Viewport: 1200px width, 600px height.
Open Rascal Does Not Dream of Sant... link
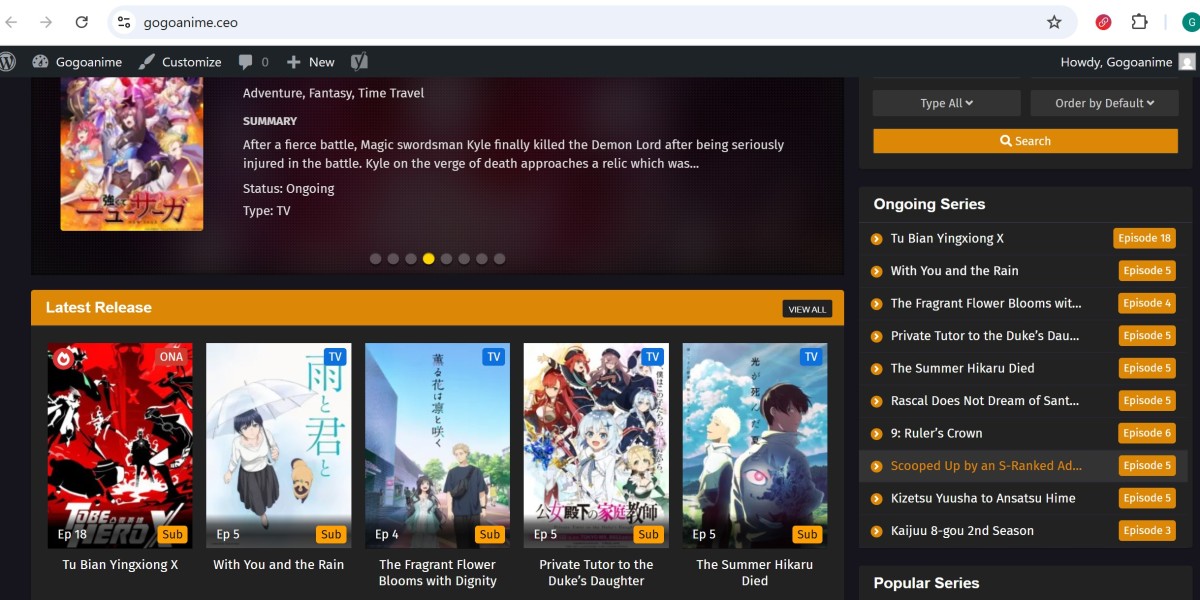985,401
